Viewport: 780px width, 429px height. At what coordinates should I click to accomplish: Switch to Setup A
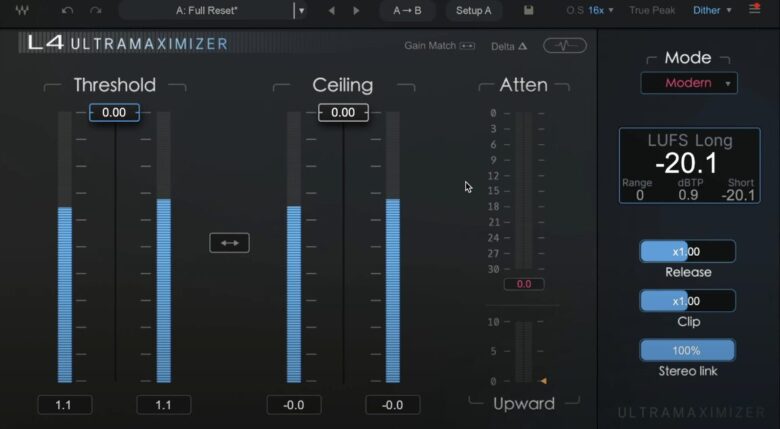pyautogui.click(x=473, y=10)
